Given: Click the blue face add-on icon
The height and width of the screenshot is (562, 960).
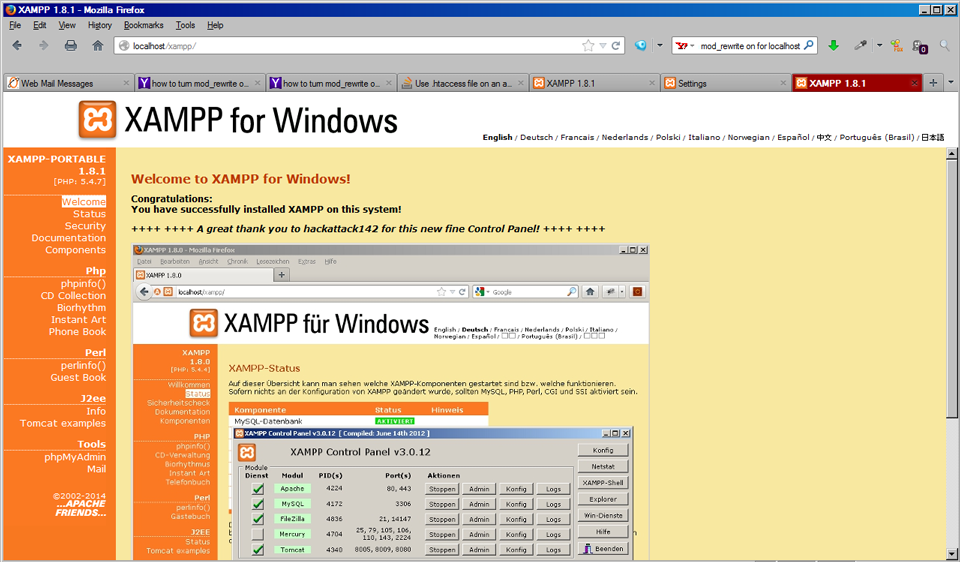Looking at the screenshot, I should (x=640, y=45).
